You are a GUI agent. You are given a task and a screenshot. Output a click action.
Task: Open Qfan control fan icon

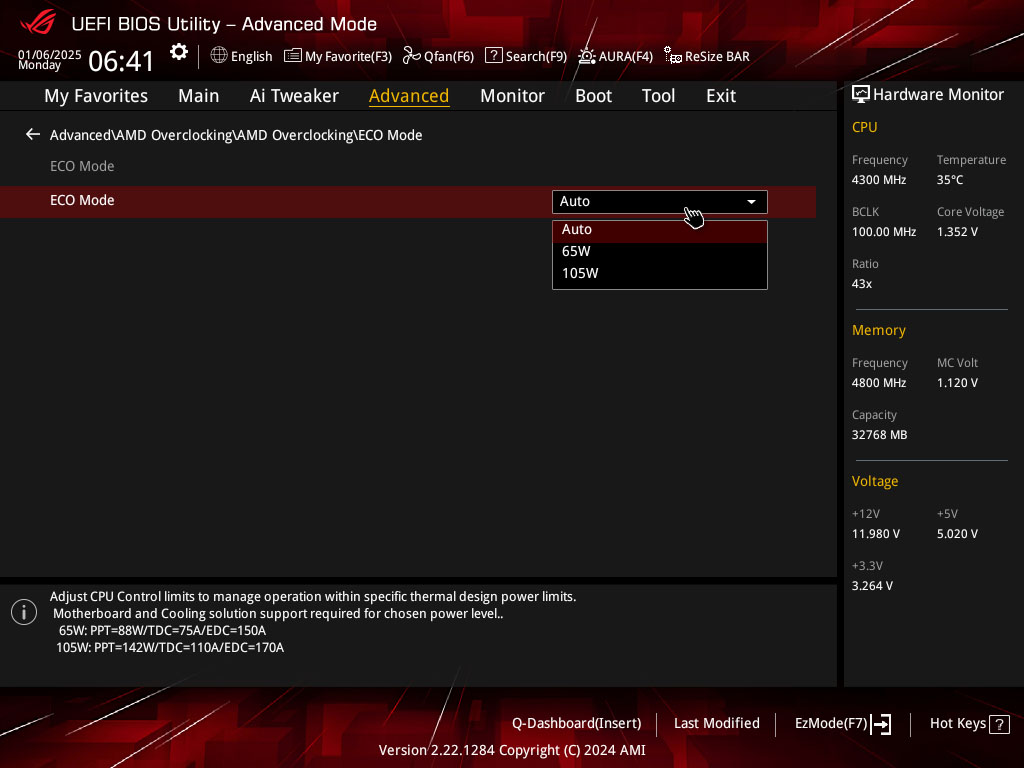point(411,56)
